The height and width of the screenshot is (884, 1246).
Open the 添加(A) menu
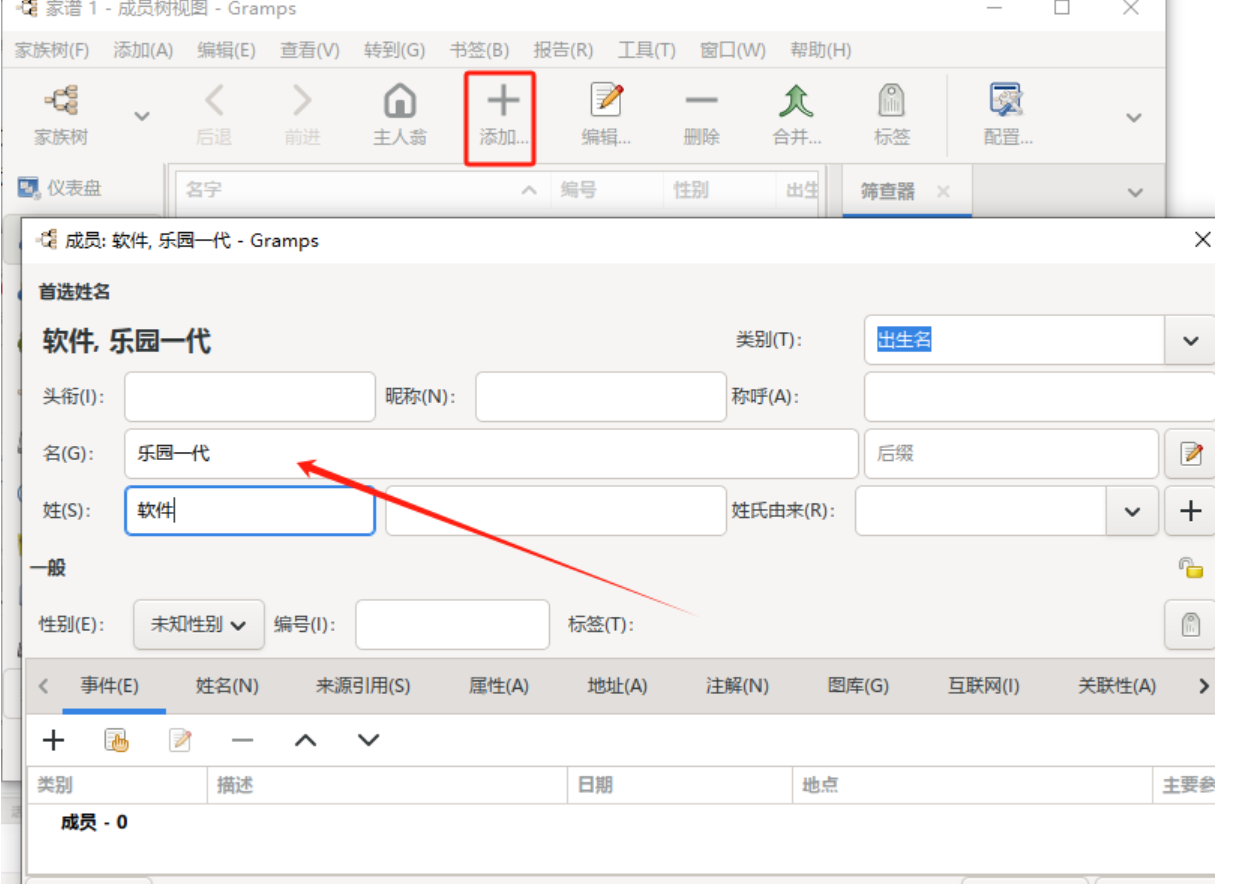click(143, 50)
